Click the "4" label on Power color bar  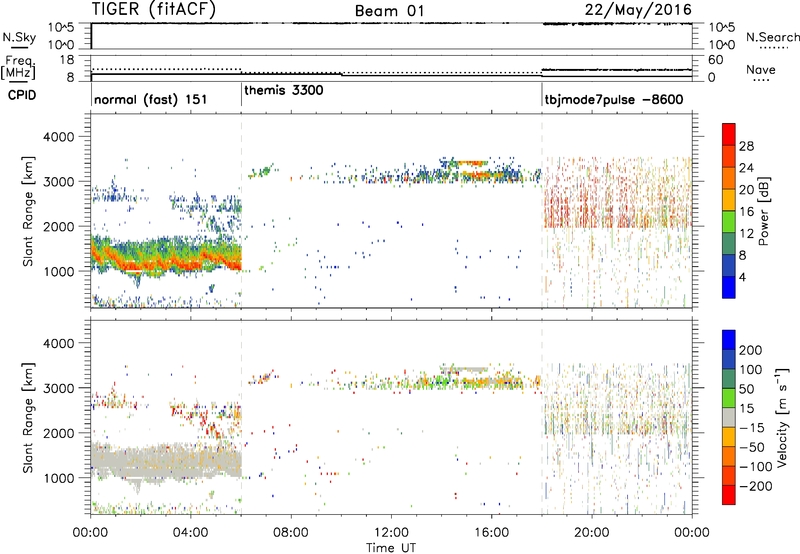tap(743, 277)
